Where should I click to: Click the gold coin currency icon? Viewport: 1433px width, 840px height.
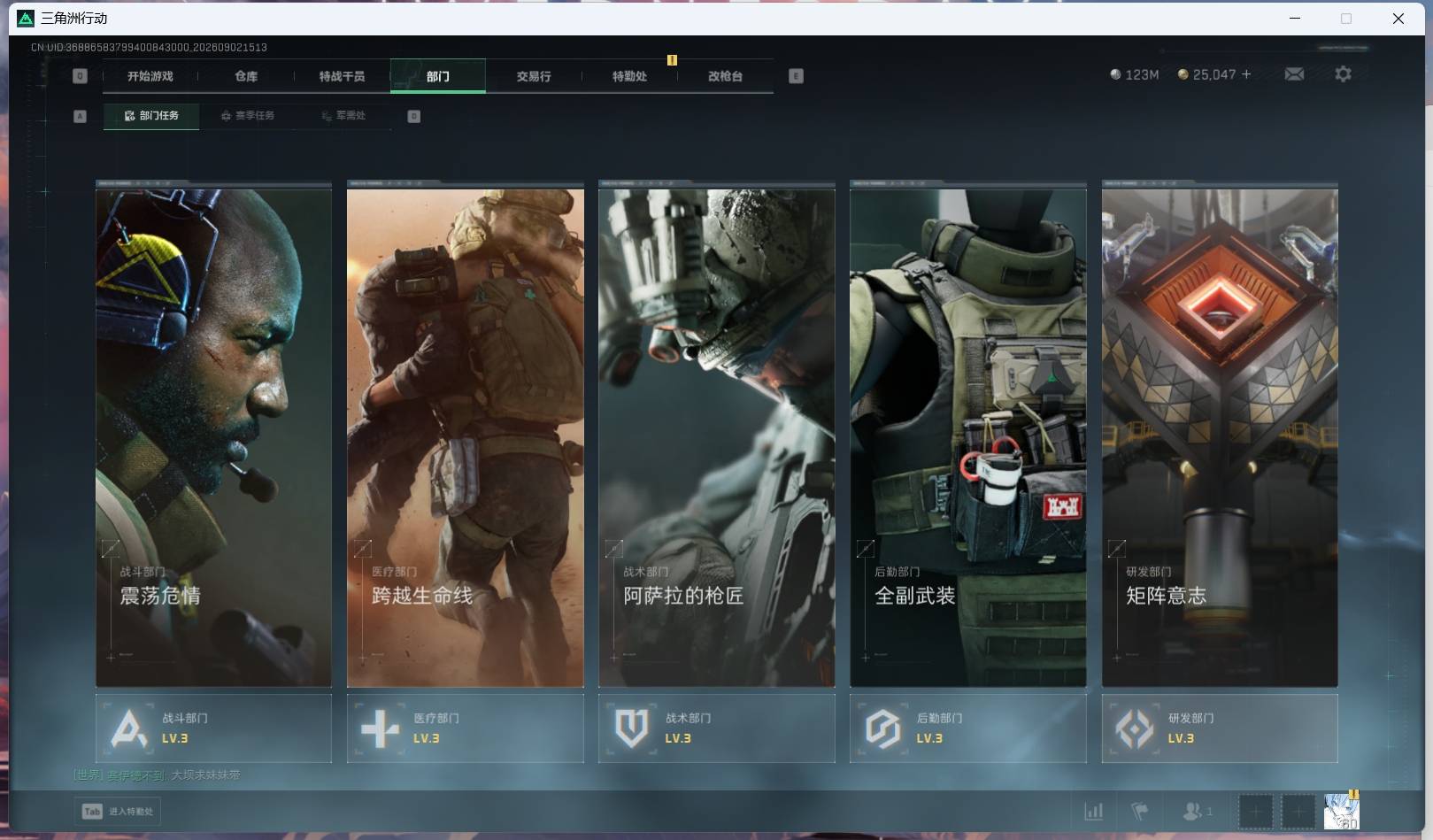[1183, 74]
